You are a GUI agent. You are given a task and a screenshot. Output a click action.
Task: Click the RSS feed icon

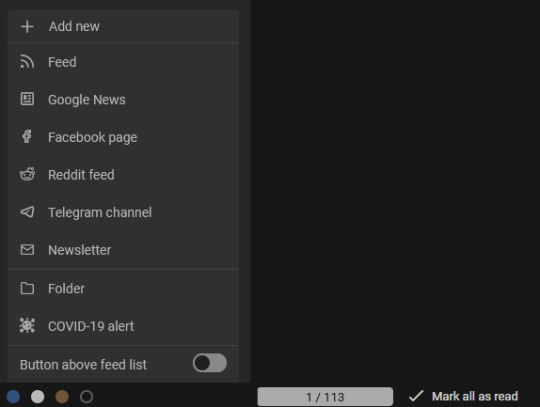coord(27,62)
